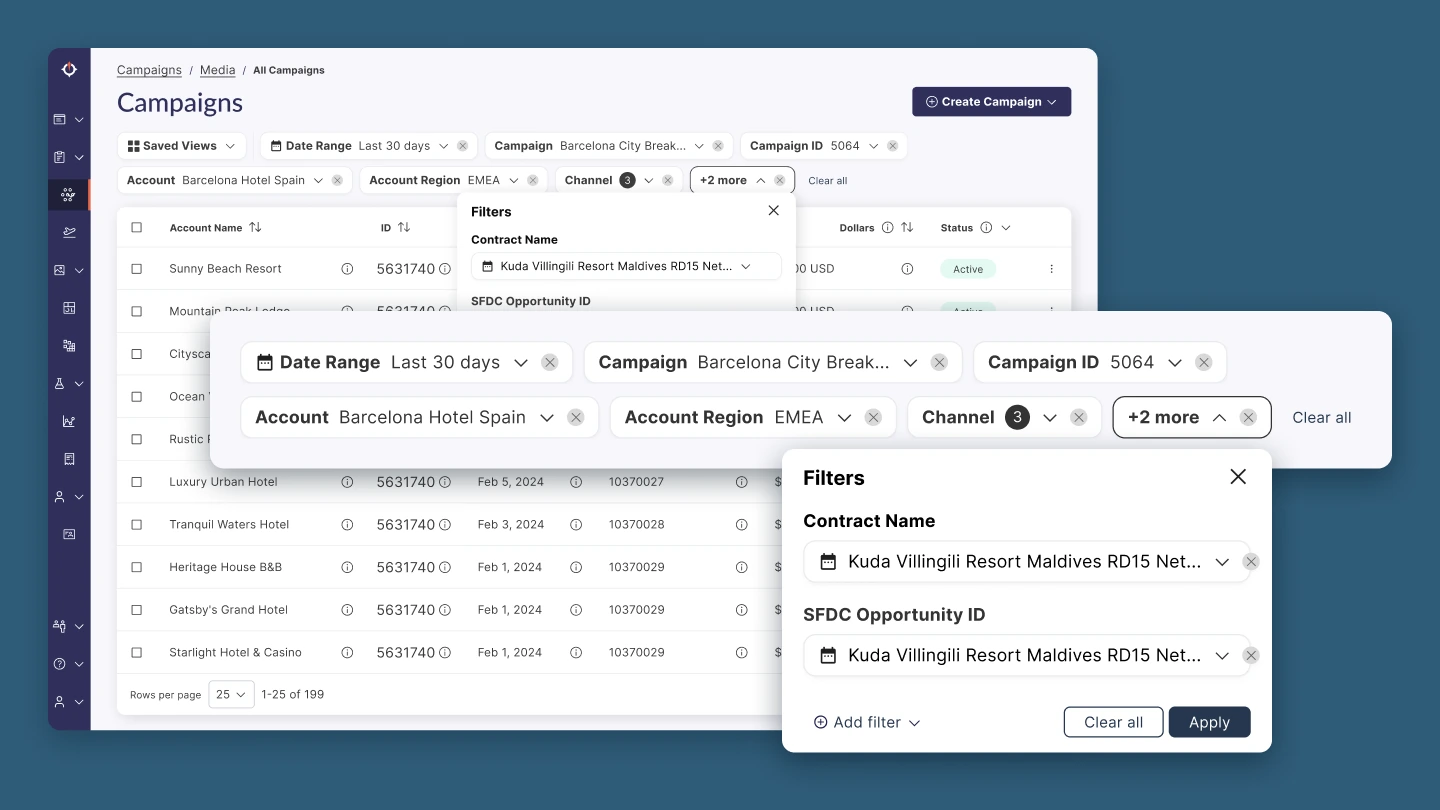Open the clipboard icon in the sidebar

[x=60, y=157]
